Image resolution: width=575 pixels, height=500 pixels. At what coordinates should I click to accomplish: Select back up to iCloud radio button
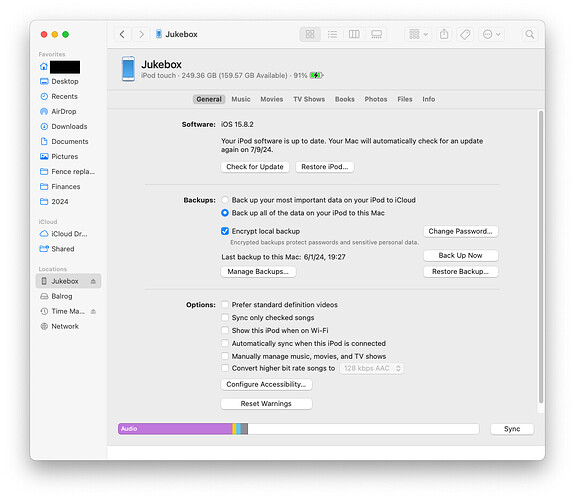[x=225, y=200]
